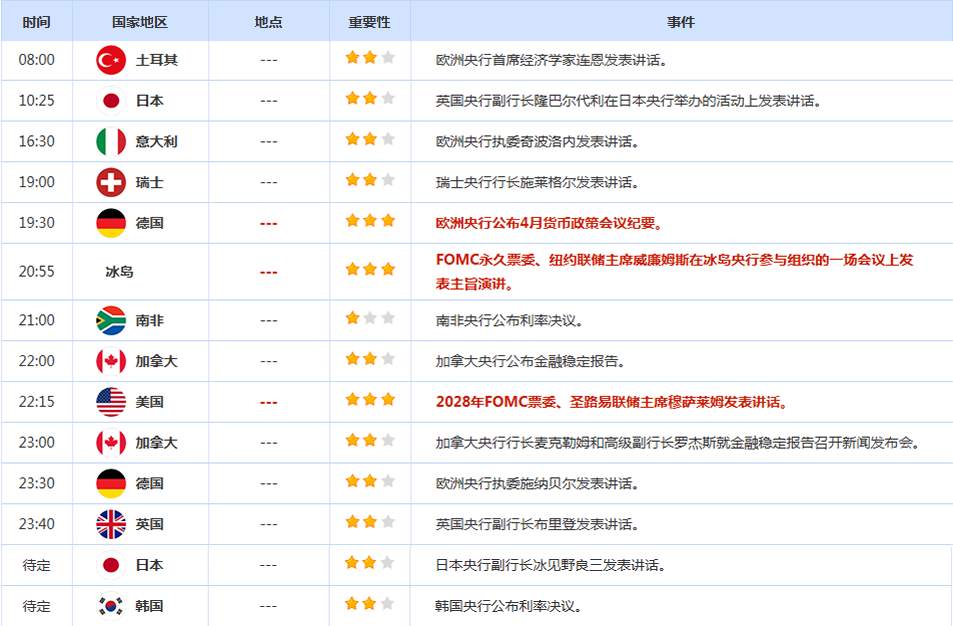Viewport: 953px width, 626px height.
Task: Click time cell 16:30
Action: click(36, 141)
